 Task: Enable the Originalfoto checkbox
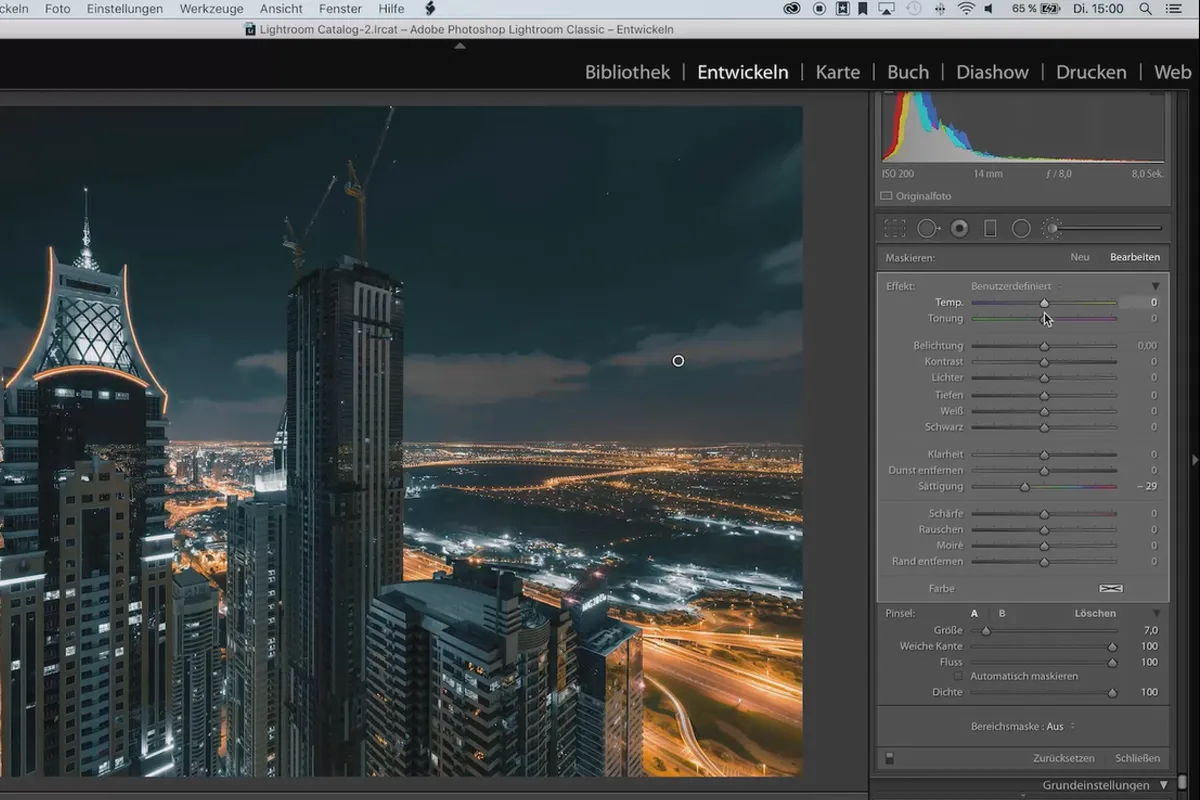coord(887,196)
